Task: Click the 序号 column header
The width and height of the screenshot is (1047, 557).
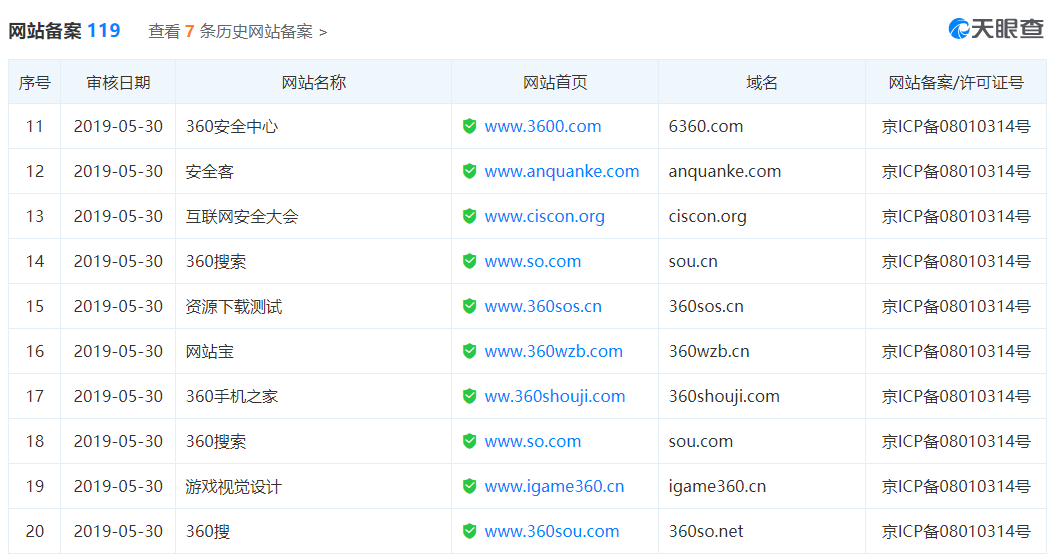Action: 35,83
